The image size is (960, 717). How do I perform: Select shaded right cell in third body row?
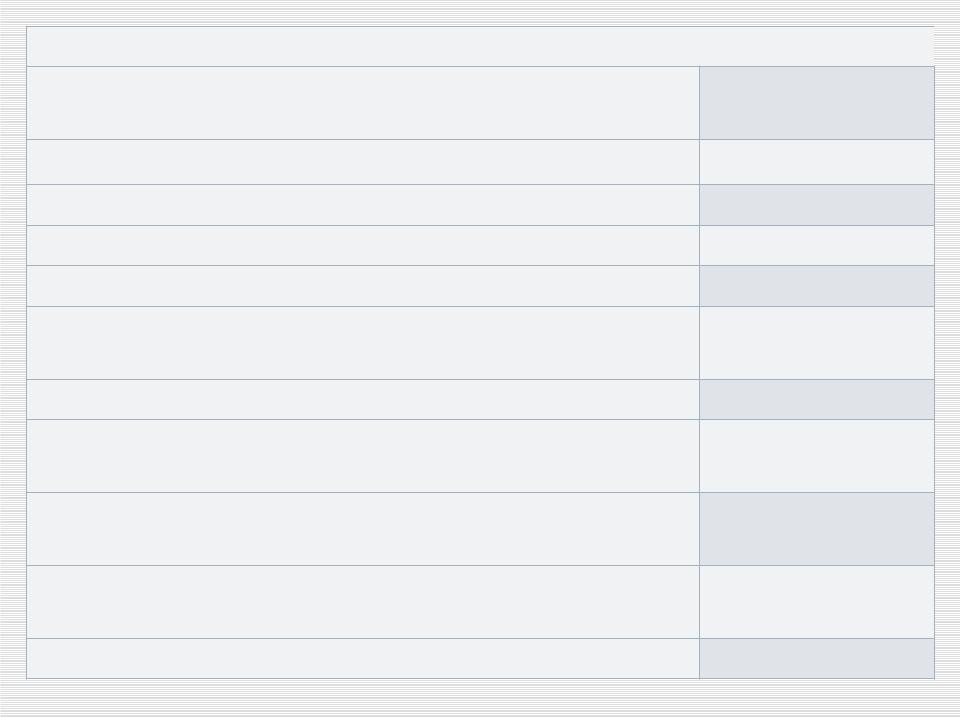click(x=817, y=205)
